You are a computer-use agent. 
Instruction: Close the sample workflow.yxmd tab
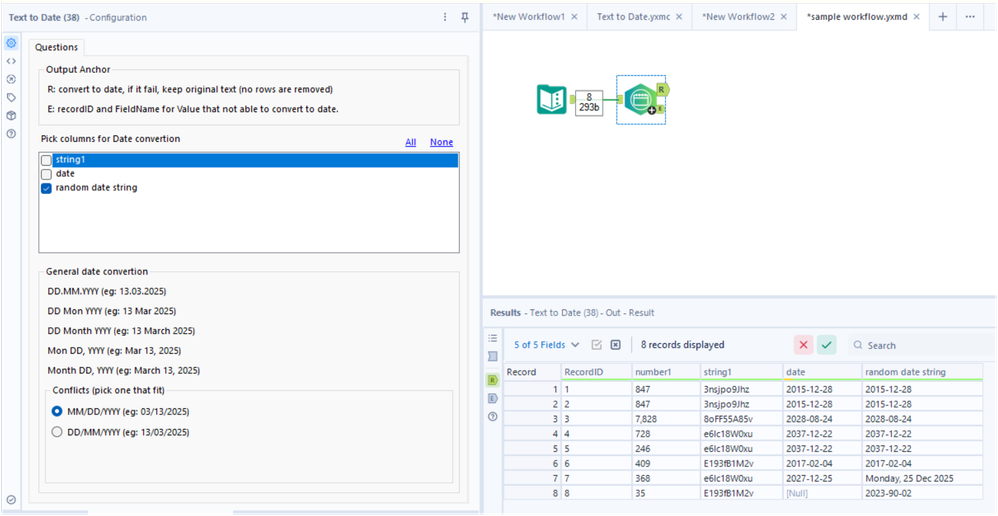[917, 17]
